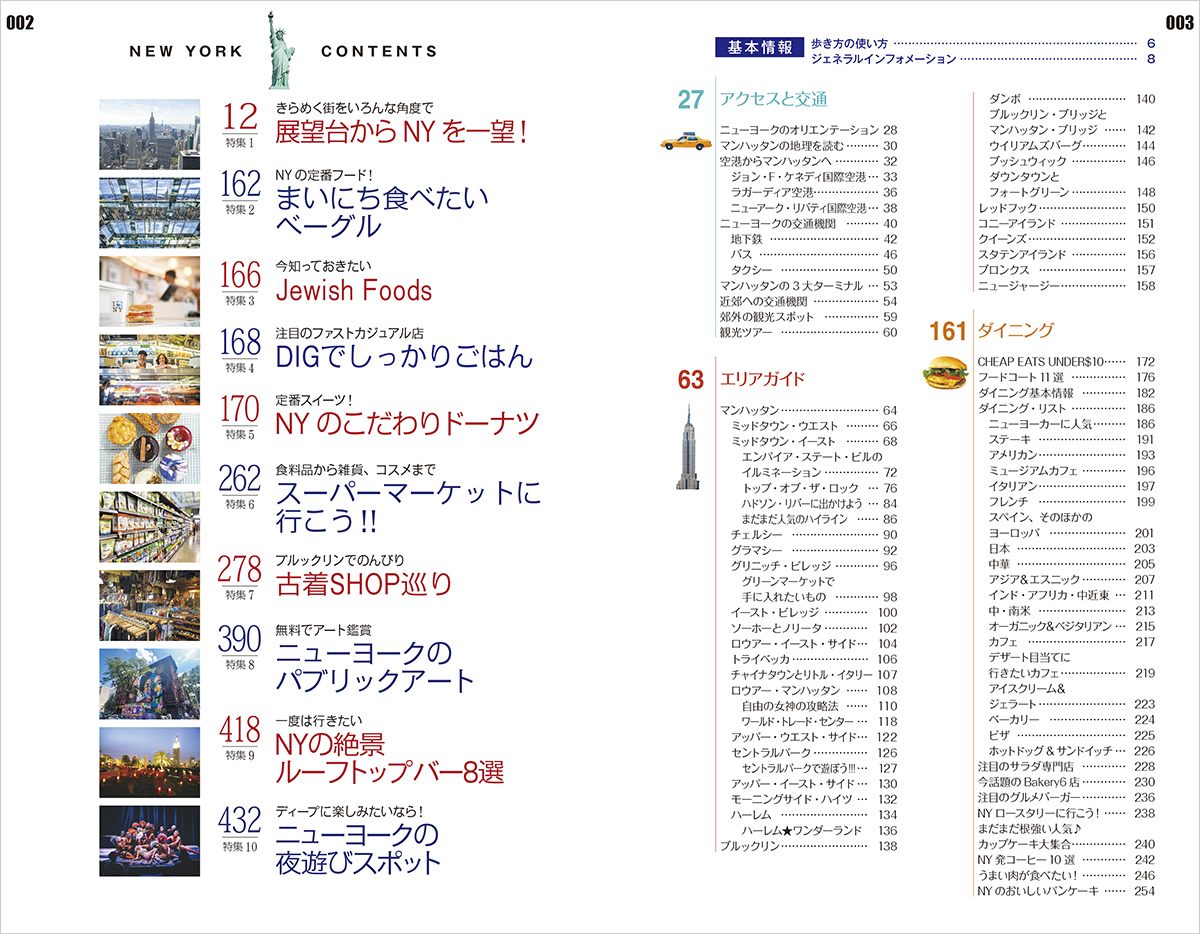The width and height of the screenshot is (1200, 934).
Task: Open the 古着SHOP巡り feature title
Action: point(364,583)
